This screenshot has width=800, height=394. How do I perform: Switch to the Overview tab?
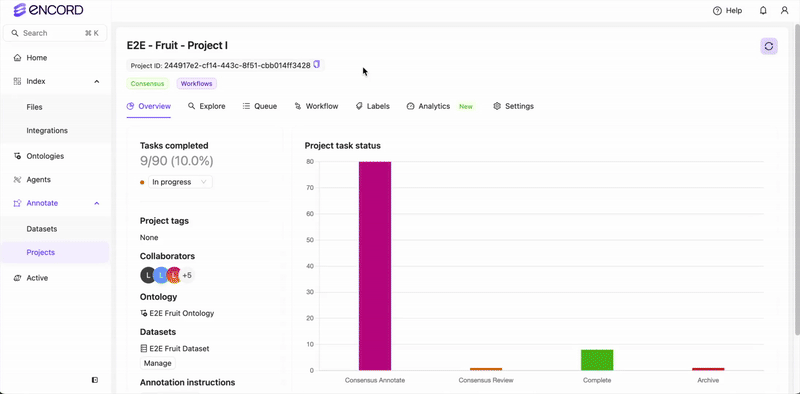148,106
